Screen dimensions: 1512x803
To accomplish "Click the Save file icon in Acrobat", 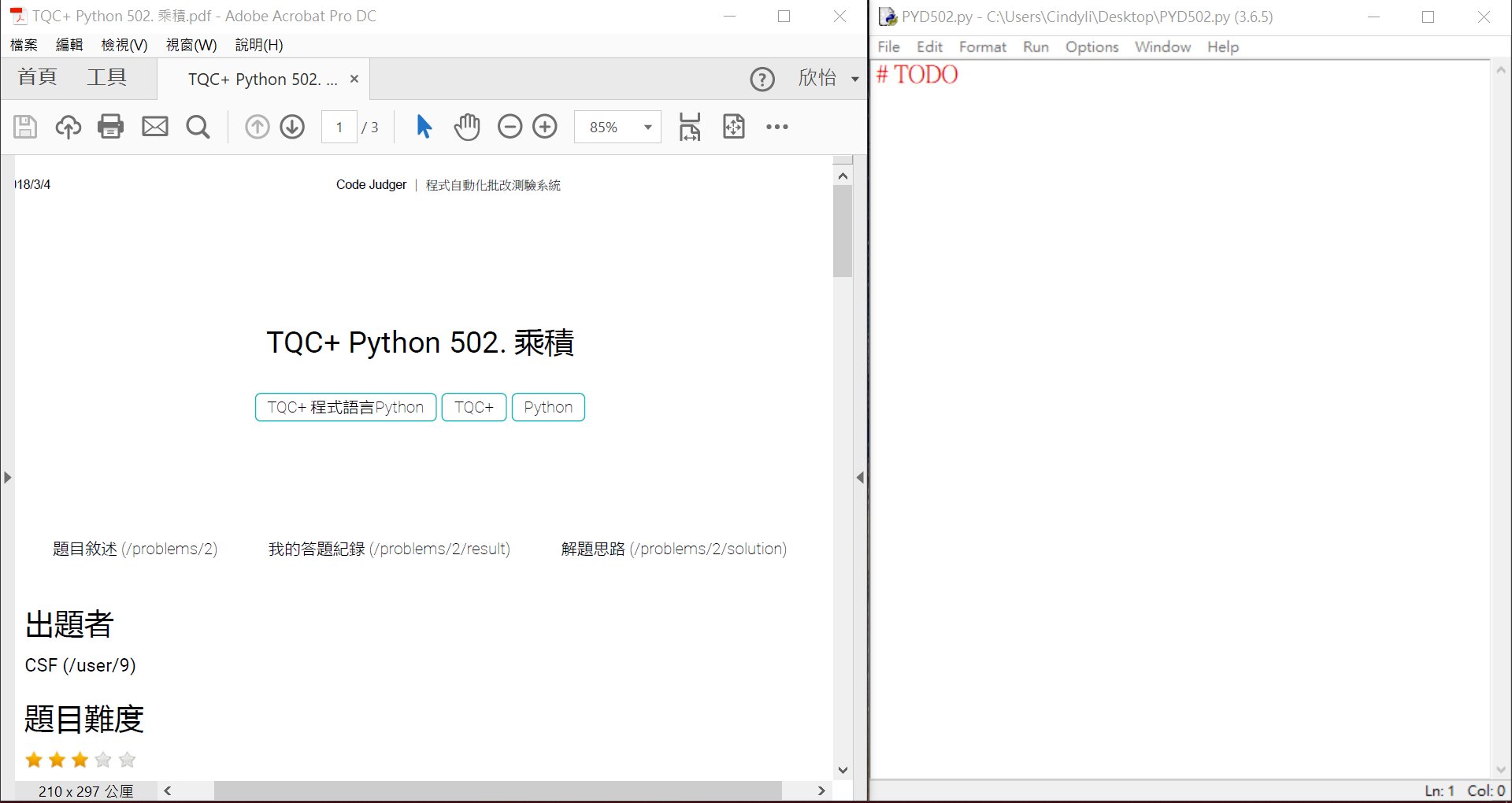I will 25,127.
